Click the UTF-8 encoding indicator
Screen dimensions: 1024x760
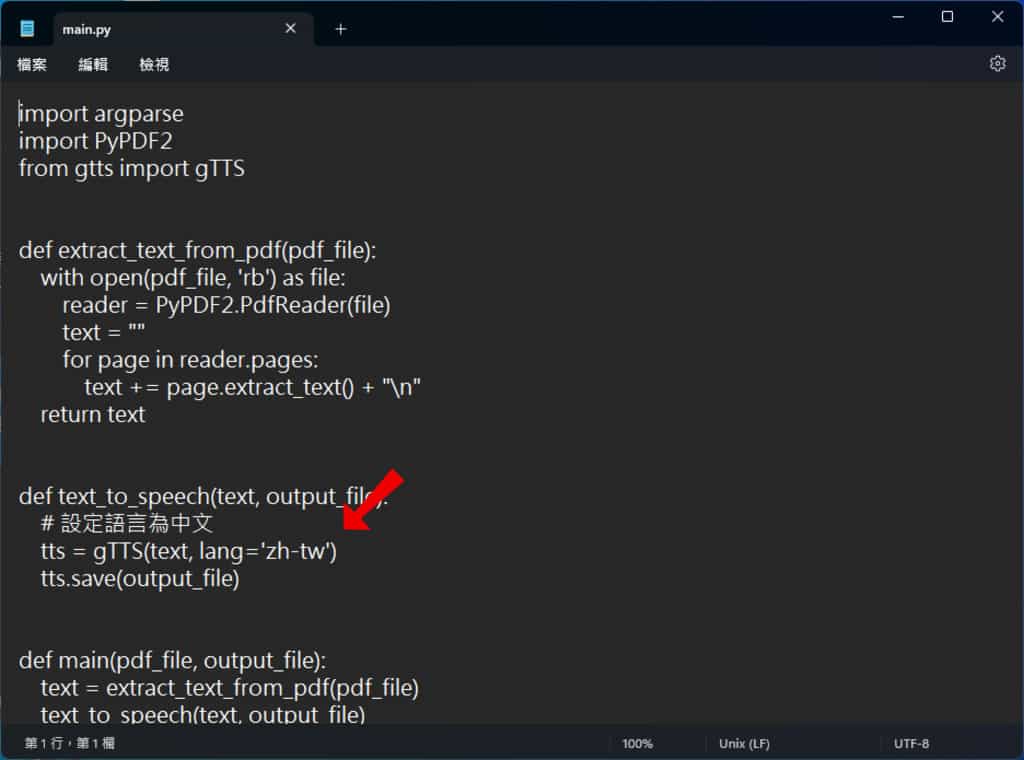[912, 743]
